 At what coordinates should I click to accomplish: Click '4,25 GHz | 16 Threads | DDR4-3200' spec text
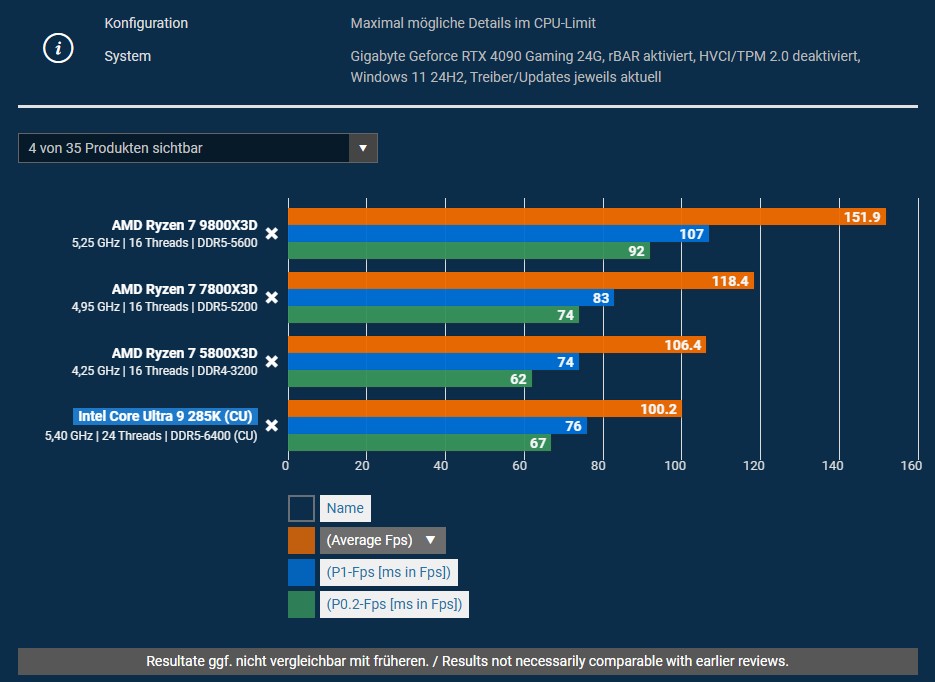[x=165, y=370]
